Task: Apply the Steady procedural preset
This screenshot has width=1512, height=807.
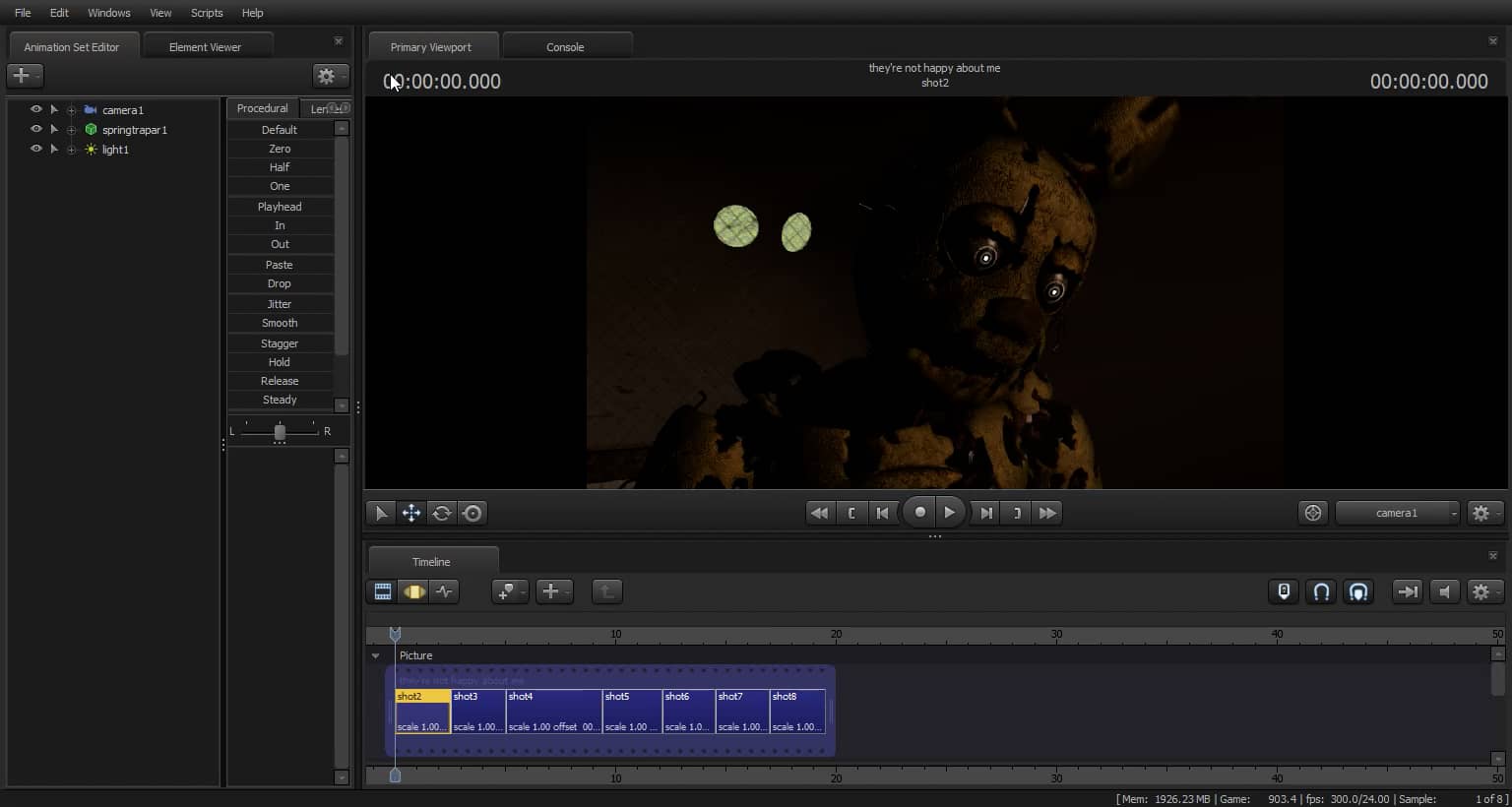Action: [x=280, y=400]
